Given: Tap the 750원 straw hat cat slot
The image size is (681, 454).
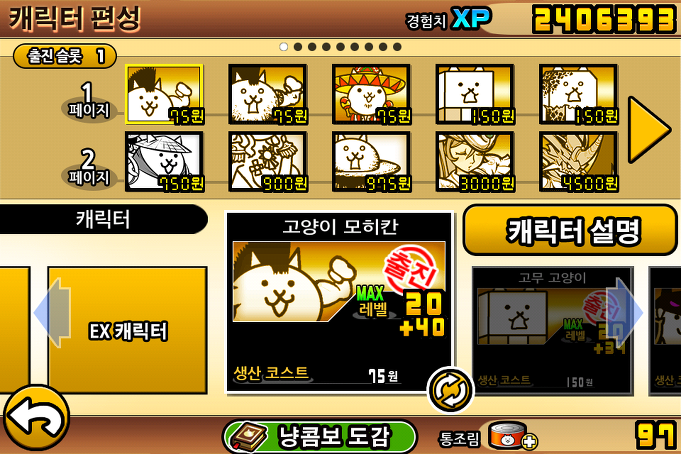Looking at the screenshot, I should tap(164, 162).
